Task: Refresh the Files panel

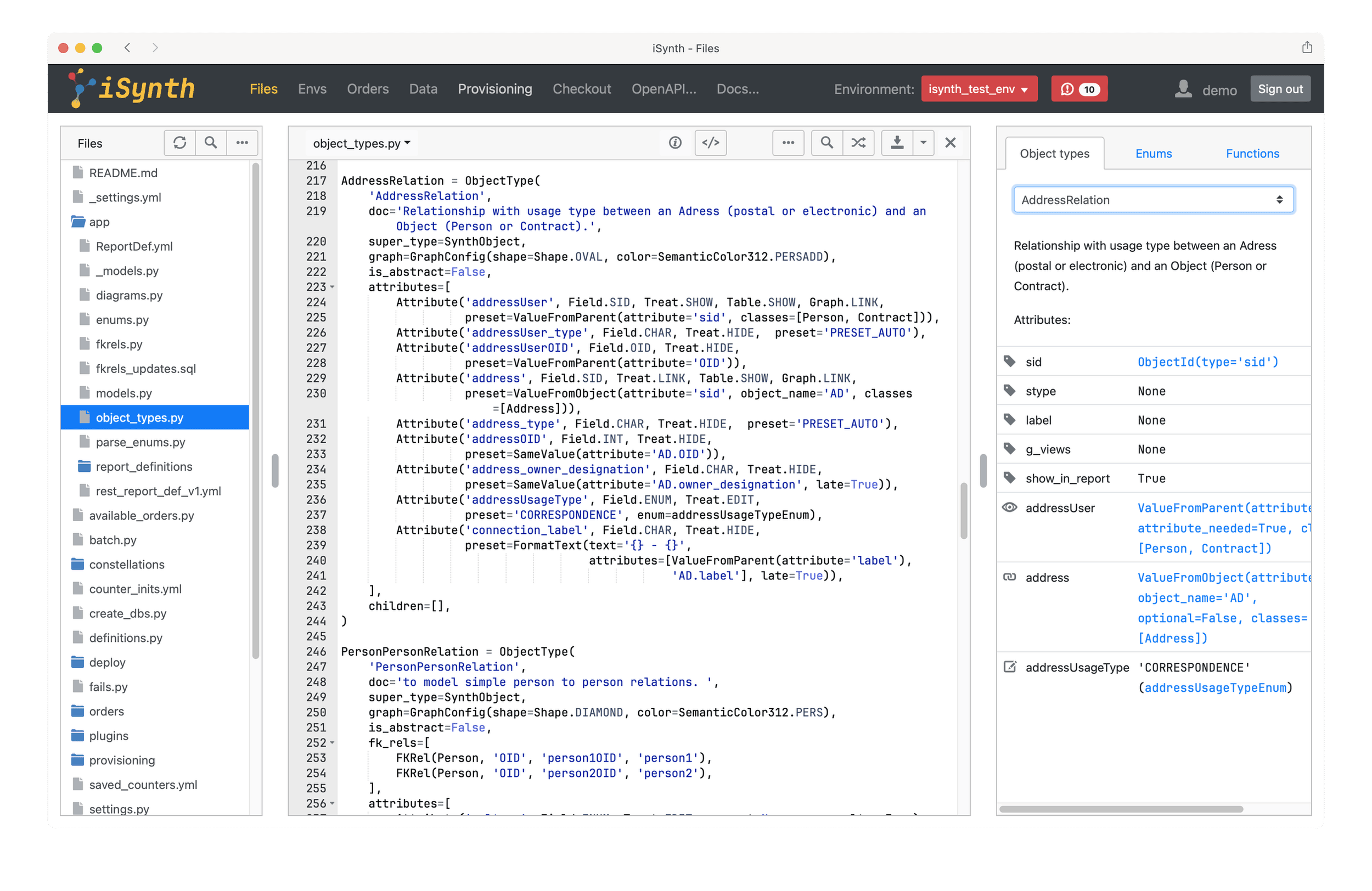Action: (179, 142)
